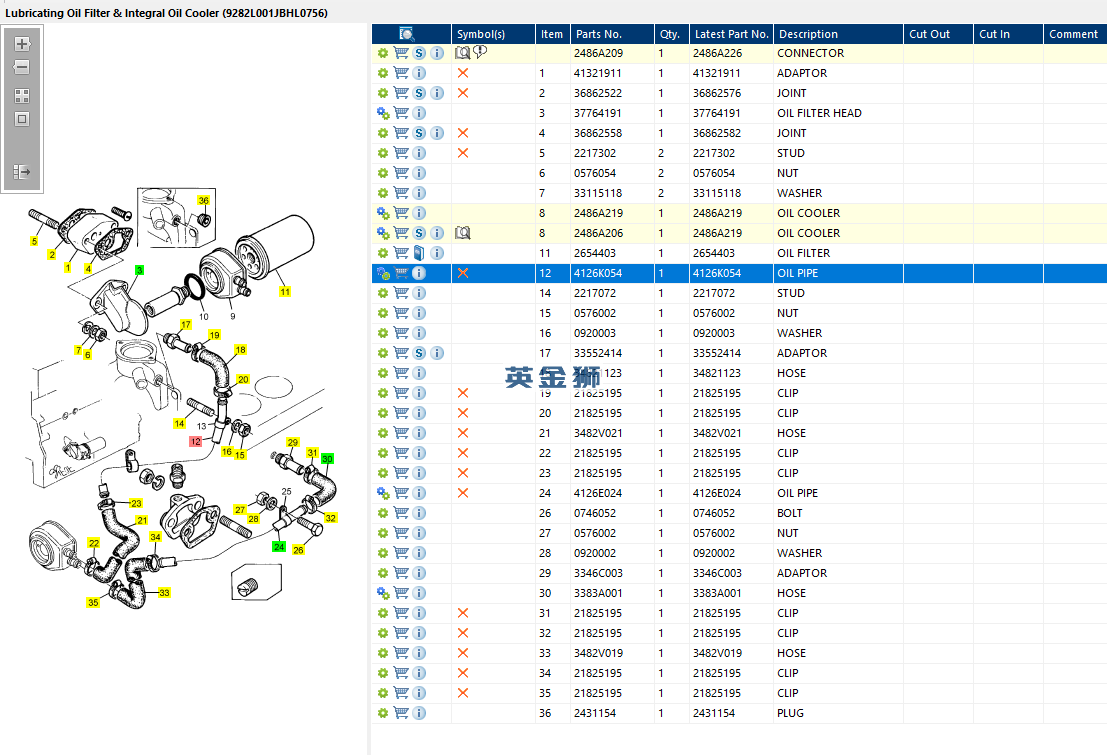Open supersession S icon for ADAPTOR 33552414
The height and width of the screenshot is (755, 1107).
[419, 353]
